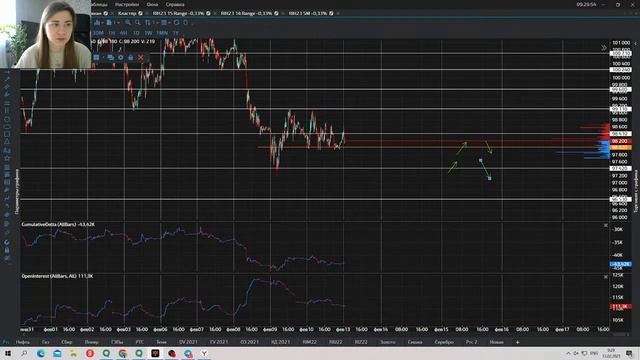This screenshot has height=360, width=640.
Task: Select the triangle drawing tool
Action: click(7, 142)
